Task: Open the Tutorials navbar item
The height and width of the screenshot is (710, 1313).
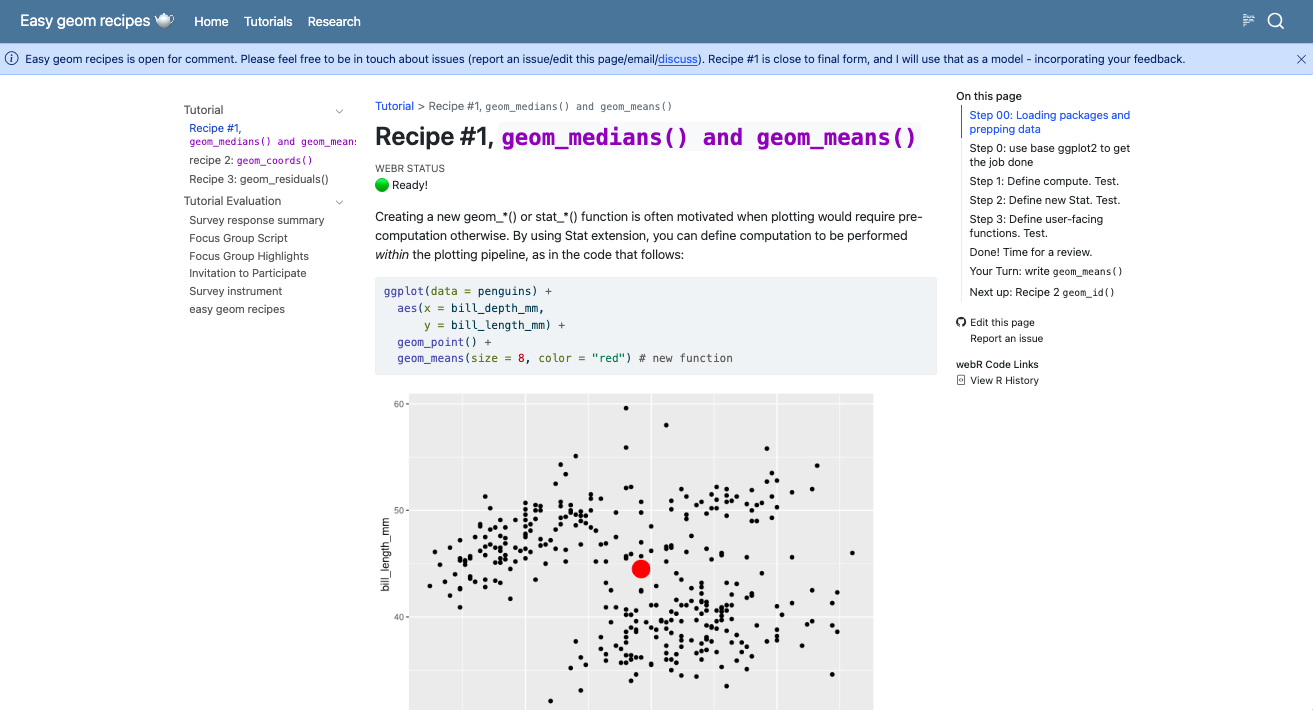Action: (268, 21)
